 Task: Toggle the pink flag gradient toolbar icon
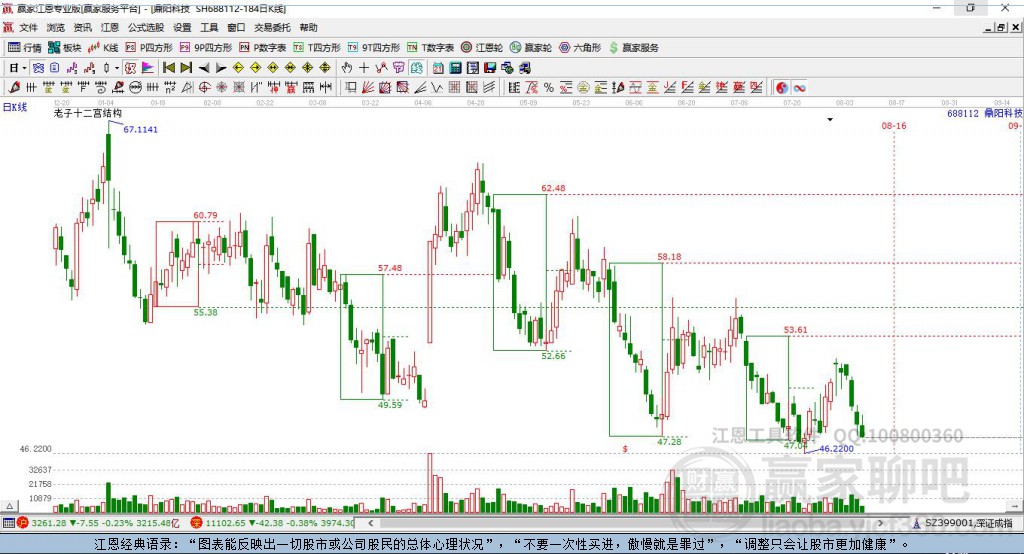click(x=148, y=68)
